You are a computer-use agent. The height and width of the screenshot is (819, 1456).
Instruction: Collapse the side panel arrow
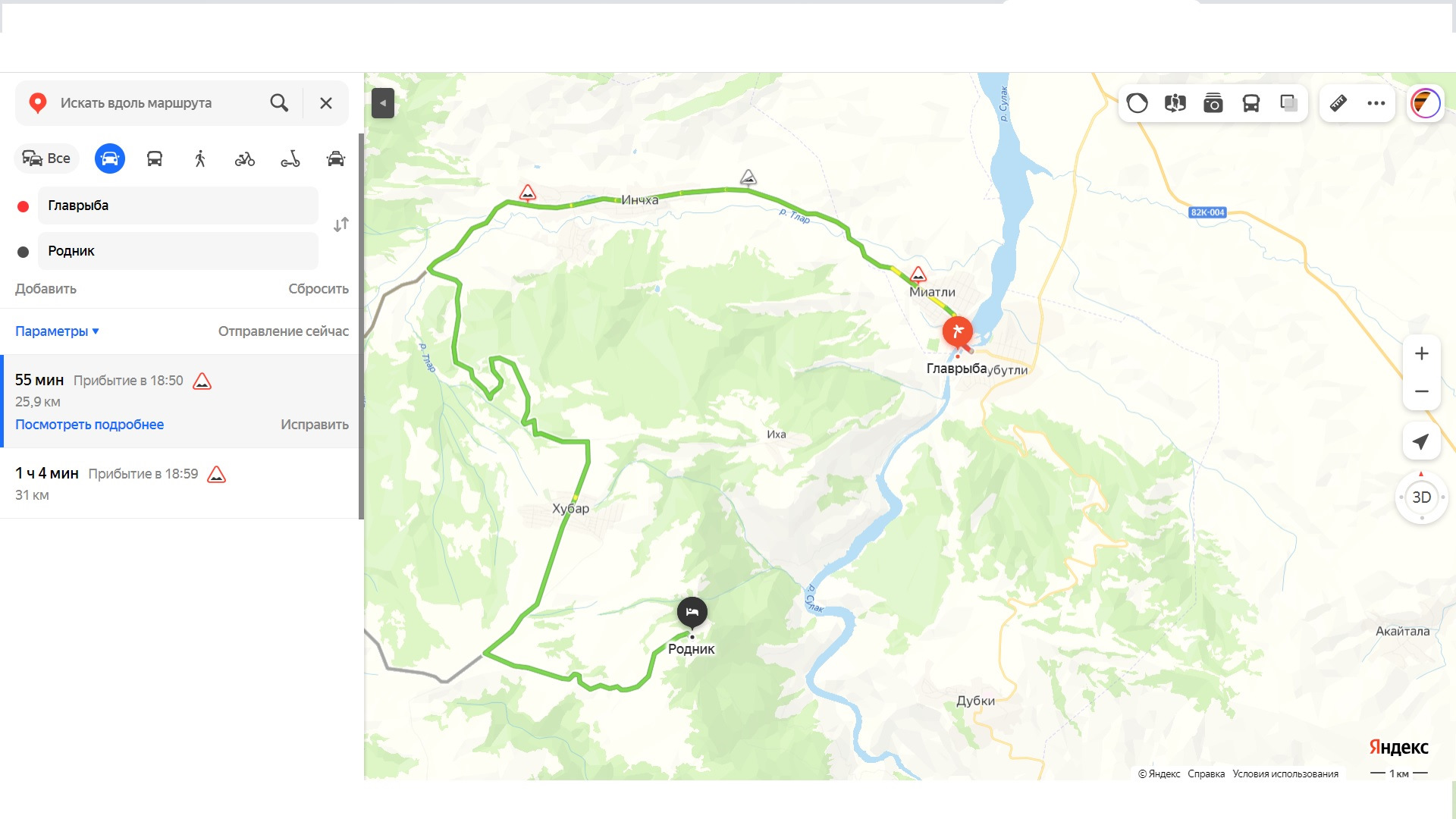(x=383, y=103)
